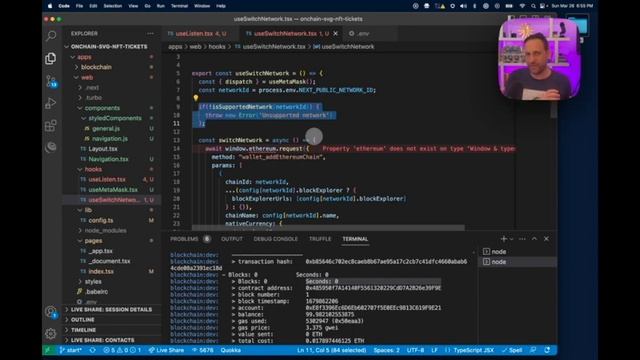Open the Go menu

pos(147,6)
